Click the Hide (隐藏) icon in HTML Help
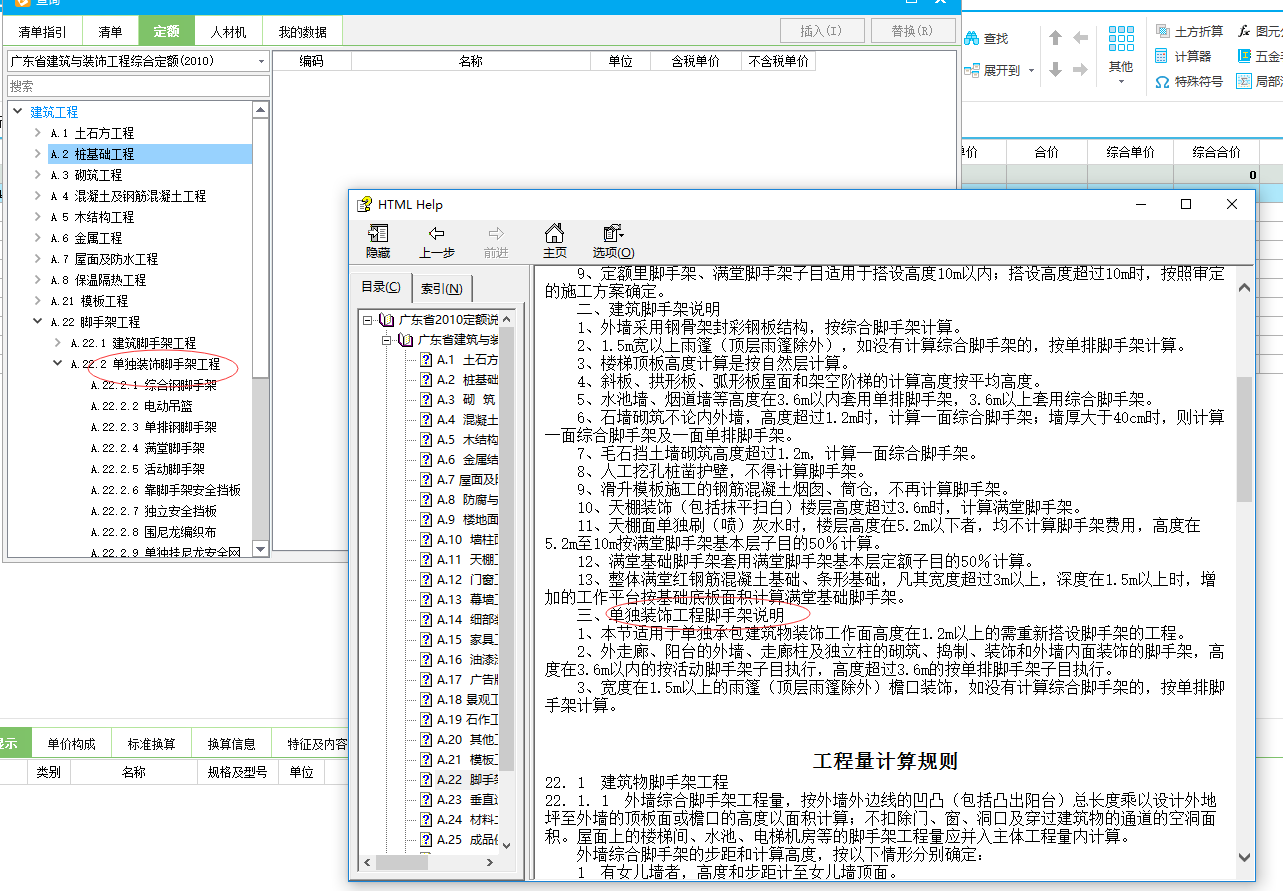1283x891 pixels. [378, 233]
